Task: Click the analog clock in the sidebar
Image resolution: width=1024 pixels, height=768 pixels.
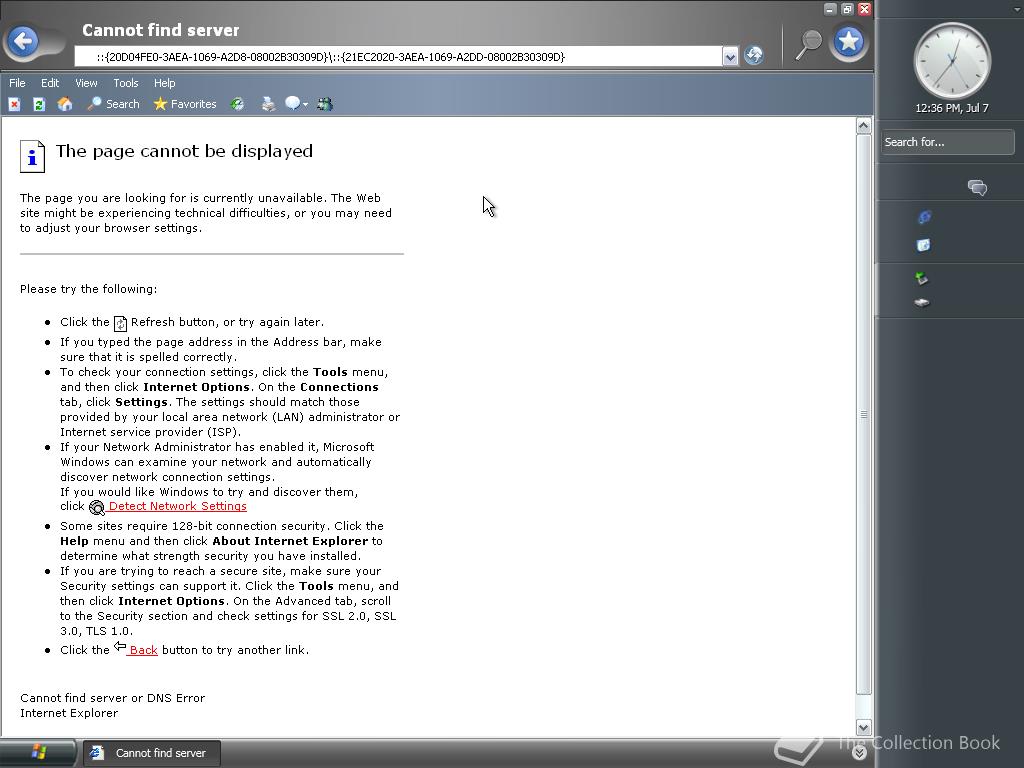Action: [952, 62]
